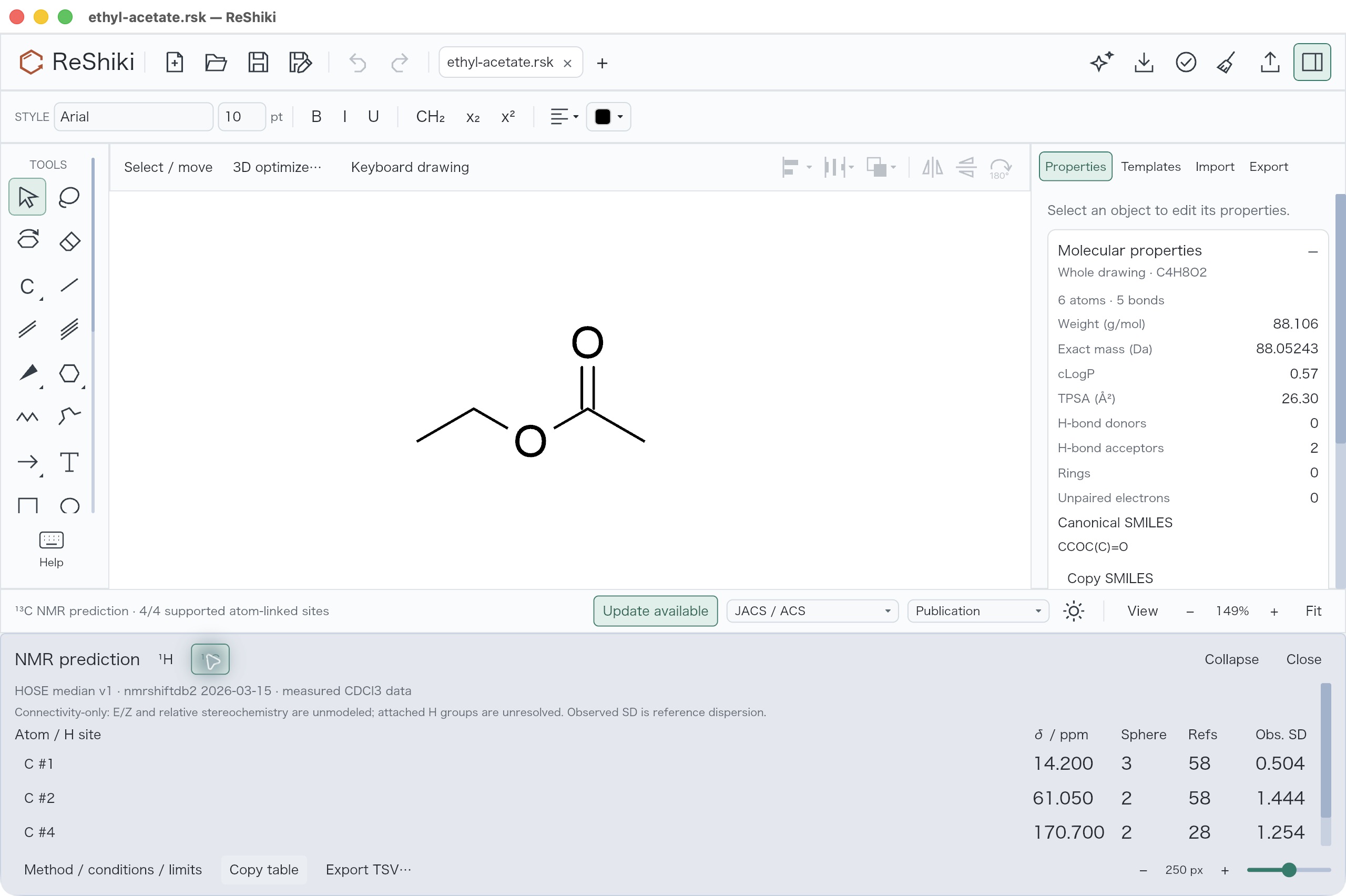Toggle subscript formatting
Viewport: 1346px width, 896px height.
[x=473, y=117]
